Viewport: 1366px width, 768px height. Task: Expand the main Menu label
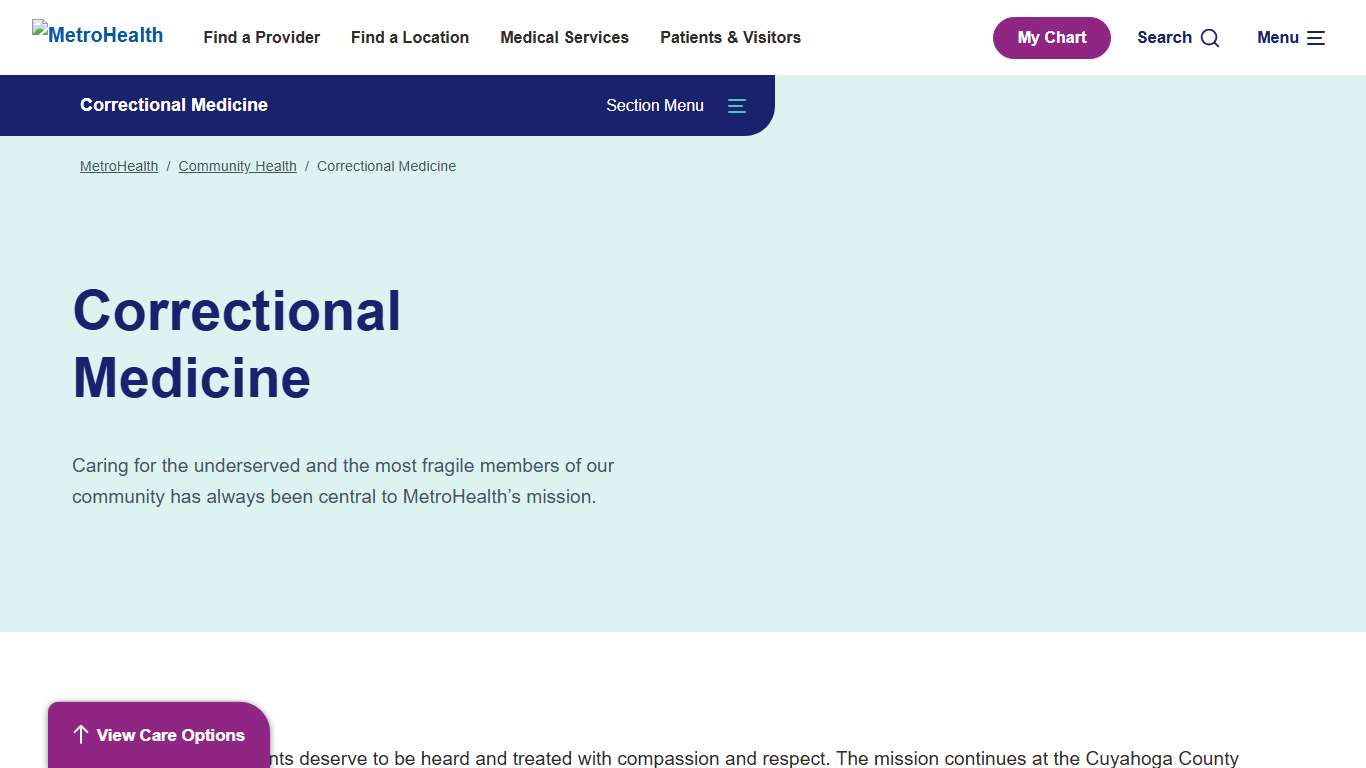coord(1277,37)
